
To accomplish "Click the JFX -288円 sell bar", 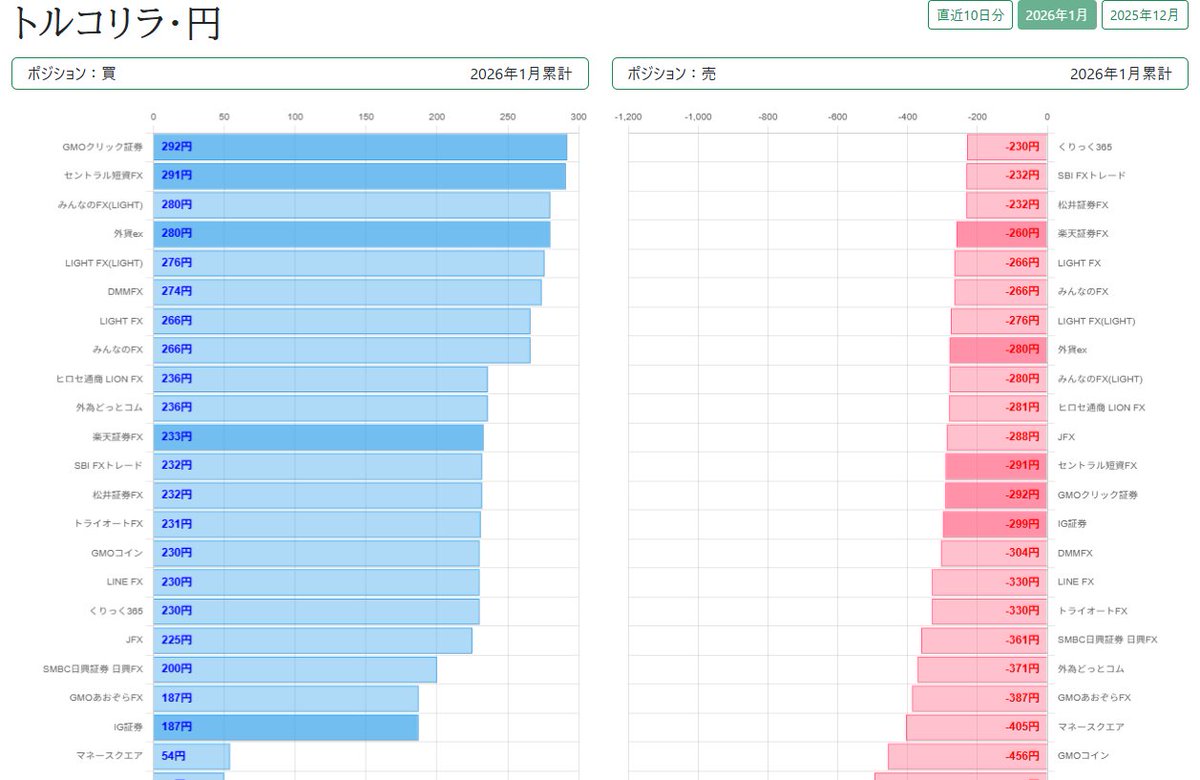I will (x=997, y=437).
